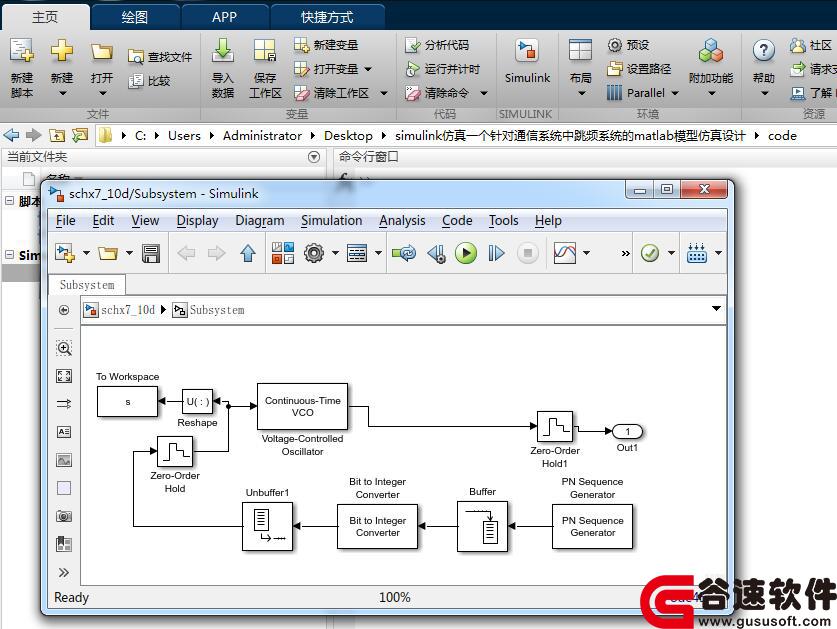Run the simulation with green play button
The image size is (837, 629).
466,253
